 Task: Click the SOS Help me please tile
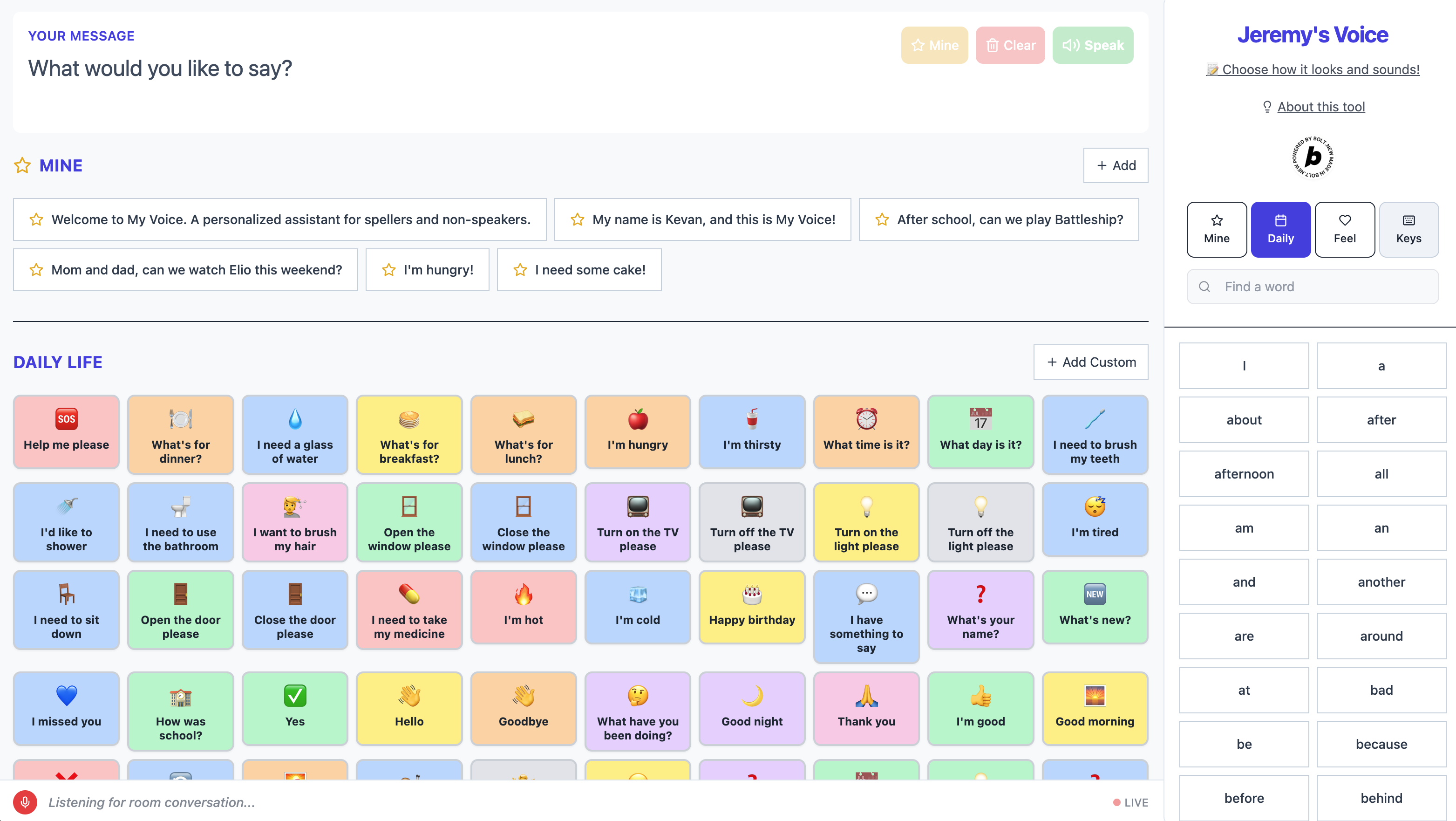[x=66, y=431]
